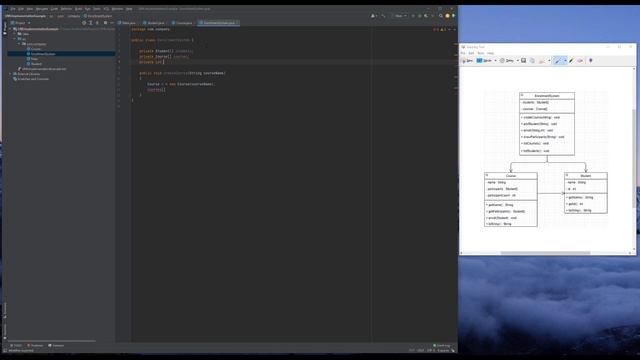Toggle the Structure tool window stripe button
This screenshot has height=360, width=640.
[x=4, y=311]
